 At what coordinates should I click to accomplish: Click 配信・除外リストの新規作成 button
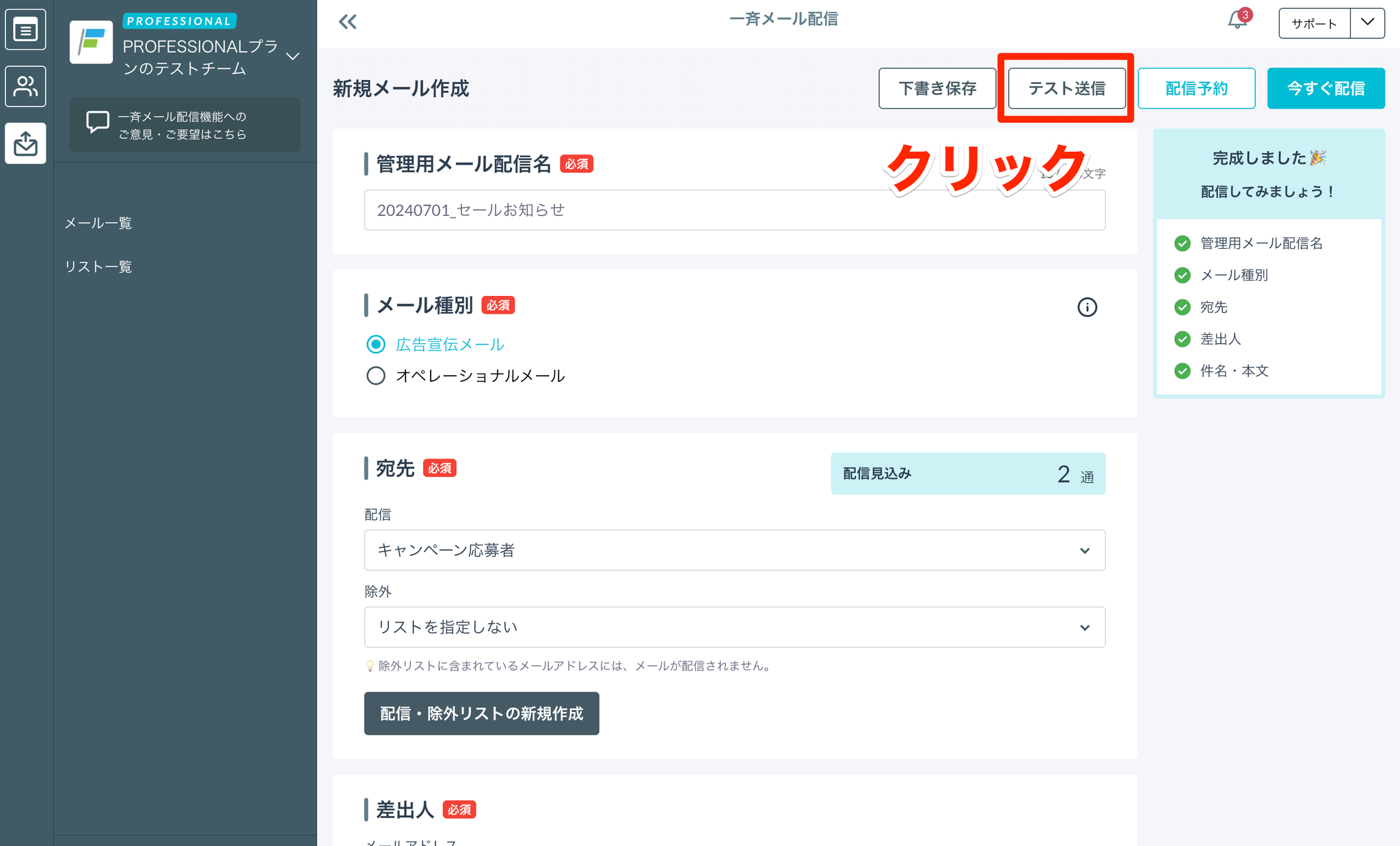pyautogui.click(x=481, y=713)
